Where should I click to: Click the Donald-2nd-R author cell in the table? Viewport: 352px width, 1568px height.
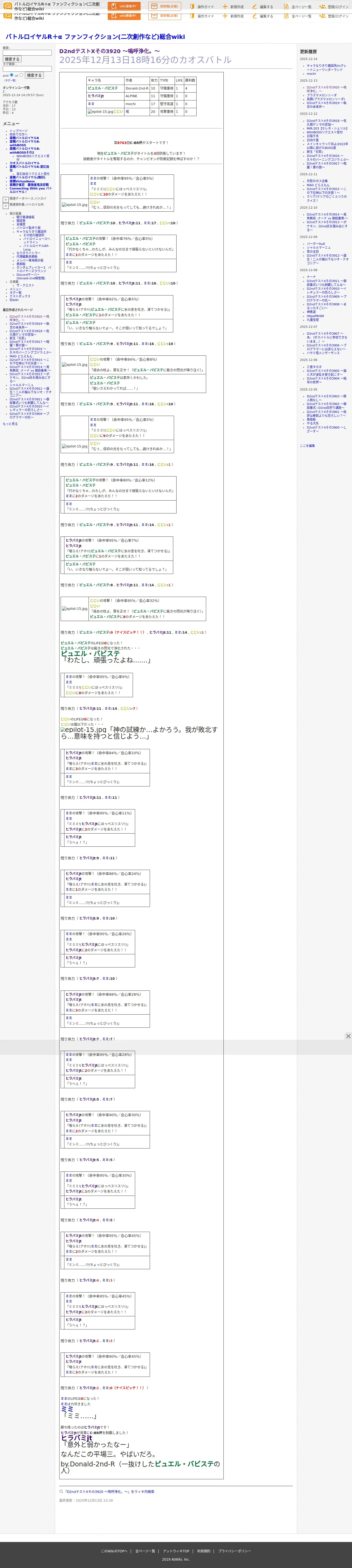click(137, 88)
